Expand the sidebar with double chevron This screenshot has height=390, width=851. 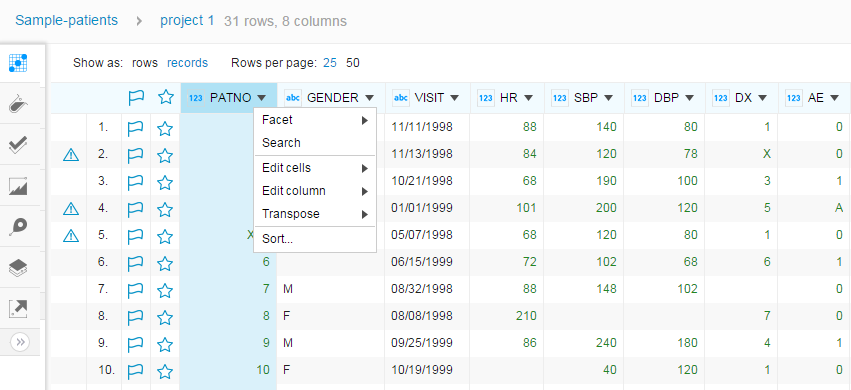click(20, 342)
